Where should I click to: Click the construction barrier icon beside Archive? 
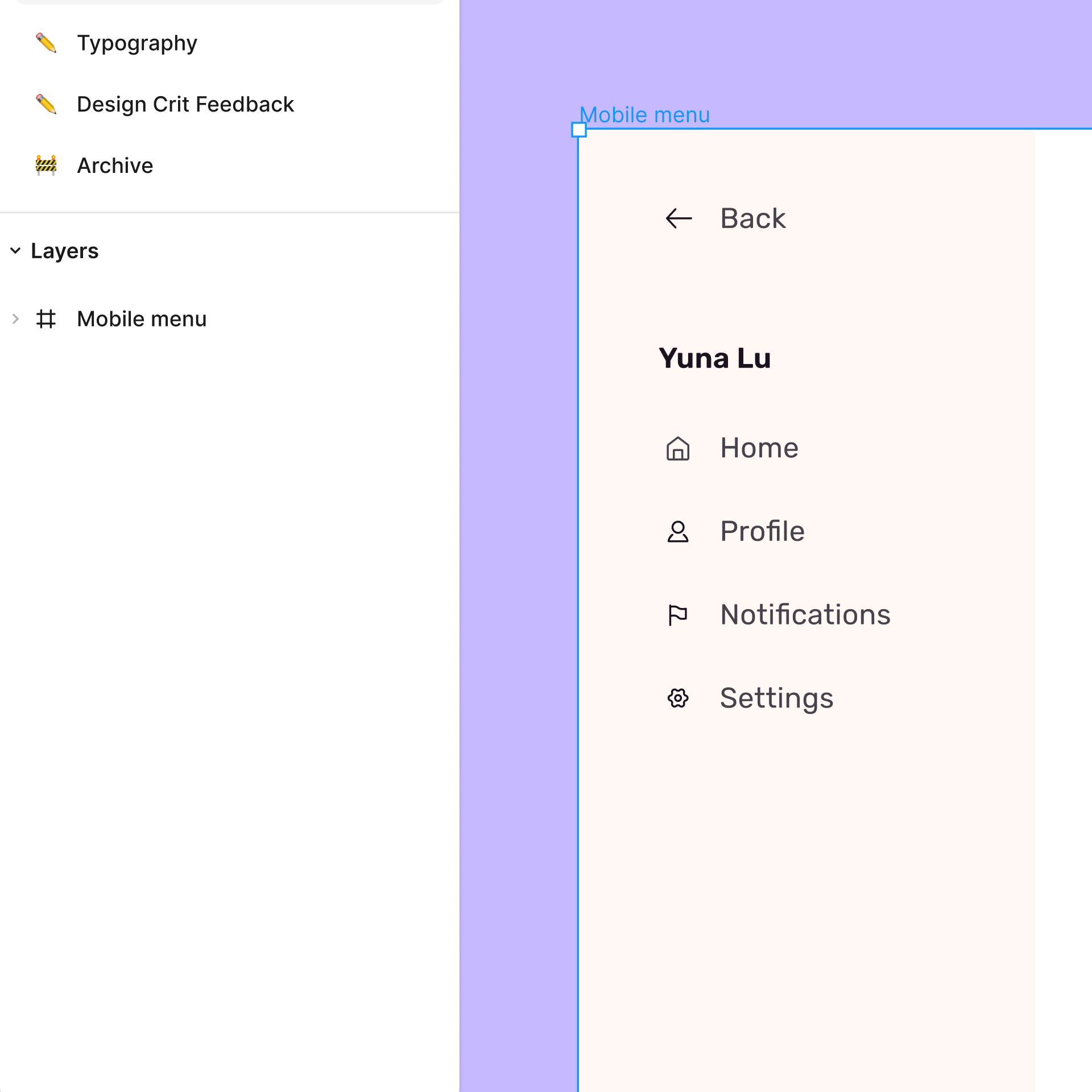[46, 166]
